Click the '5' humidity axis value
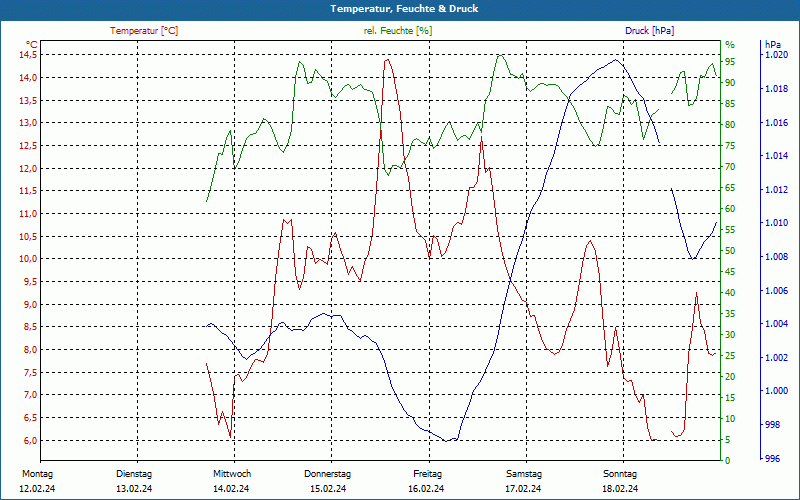This screenshot has height=500, width=800. tap(728, 440)
